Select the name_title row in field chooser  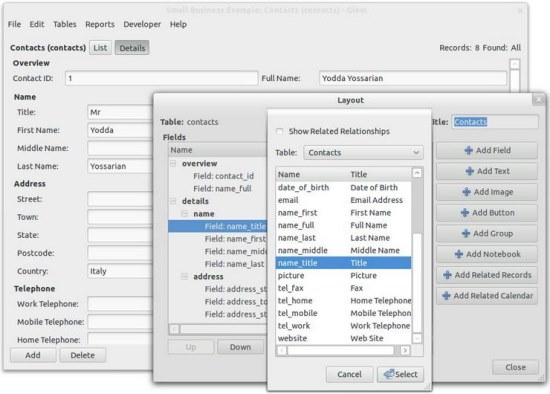click(343, 263)
